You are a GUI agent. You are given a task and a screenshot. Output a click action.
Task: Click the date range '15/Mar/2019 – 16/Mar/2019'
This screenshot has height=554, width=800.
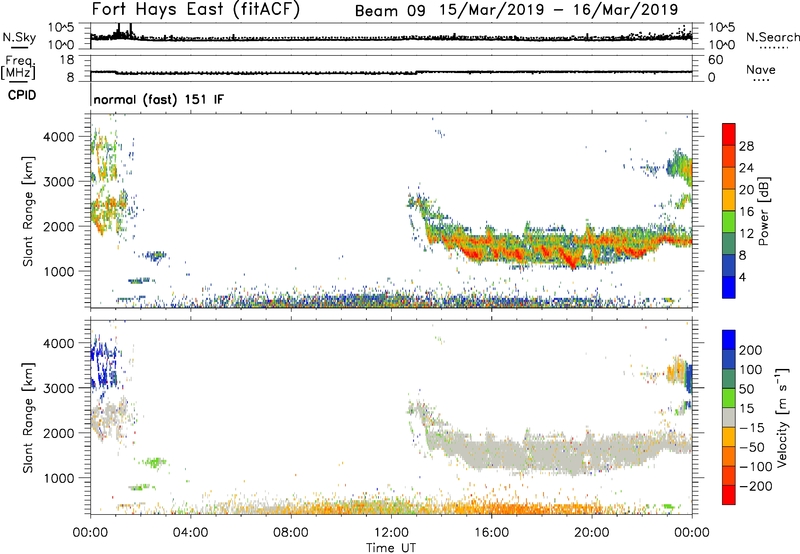[x=559, y=10]
